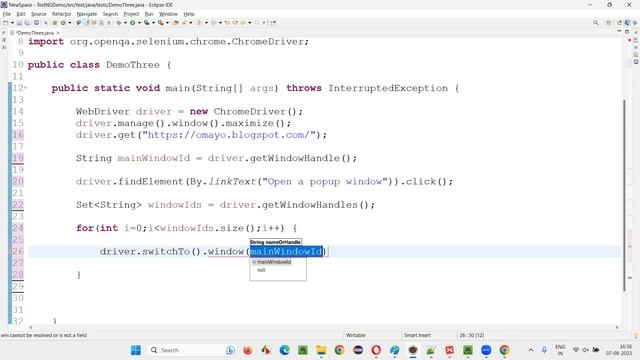Click the ENG IN language indicator
Screen dimensions: 640x360
click(560, 350)
